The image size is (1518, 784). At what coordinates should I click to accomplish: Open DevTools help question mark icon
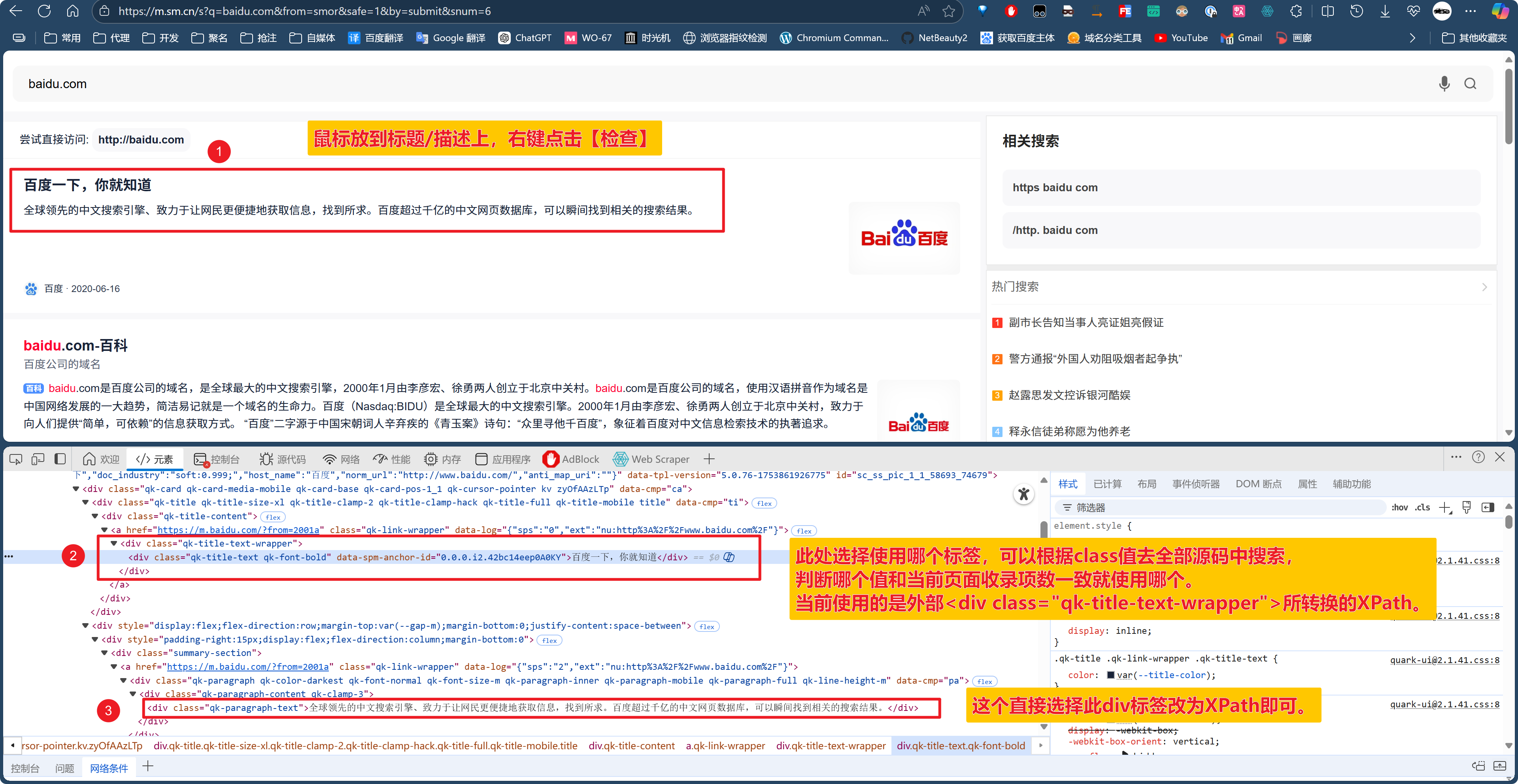(x=1478, y=457)
